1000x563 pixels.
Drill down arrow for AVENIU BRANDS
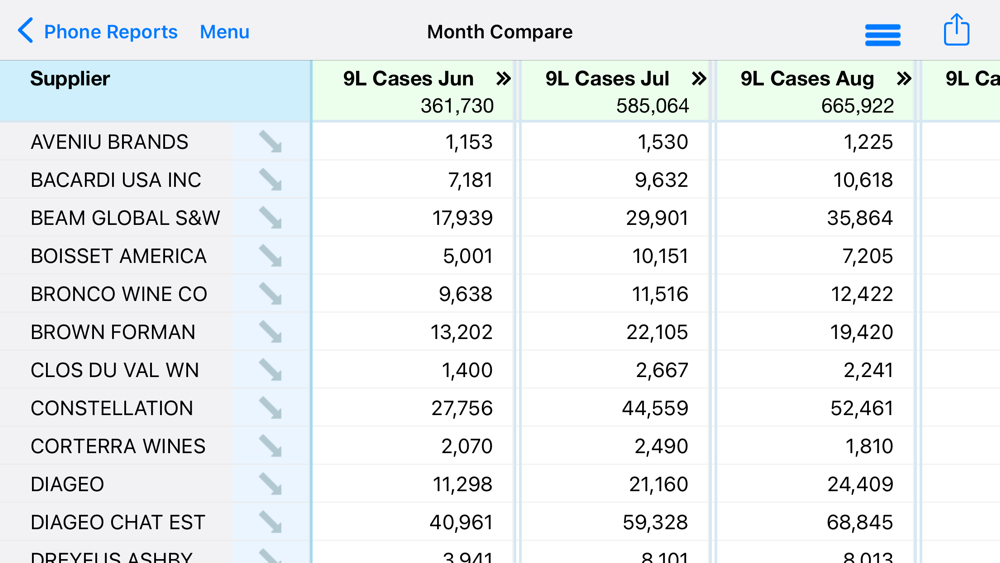pyautogui.click(x=270, y=142)
